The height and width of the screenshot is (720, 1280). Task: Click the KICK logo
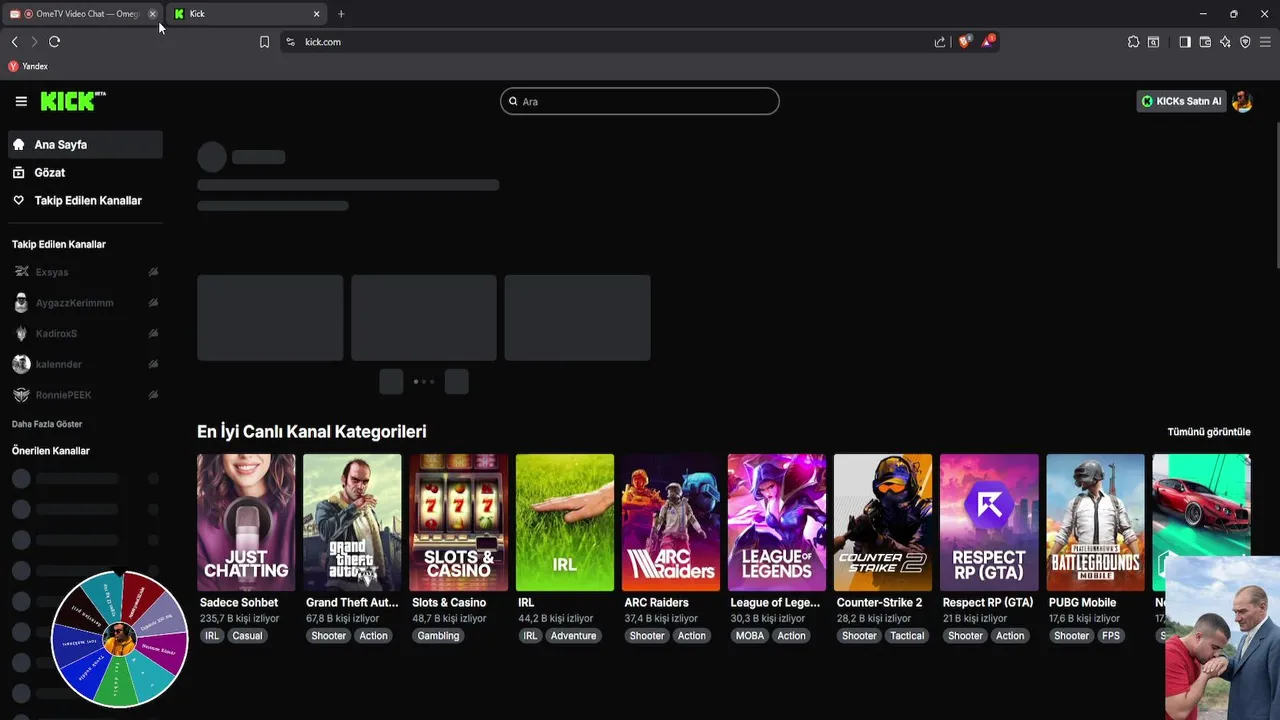(x=73, y=101)
